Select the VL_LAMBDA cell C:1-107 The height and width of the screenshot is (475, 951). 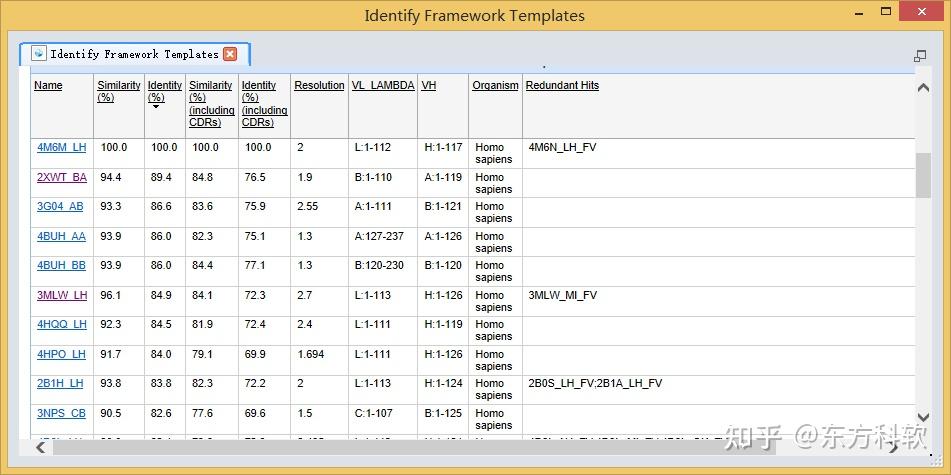pyautogui.click(x=374, y=414)
